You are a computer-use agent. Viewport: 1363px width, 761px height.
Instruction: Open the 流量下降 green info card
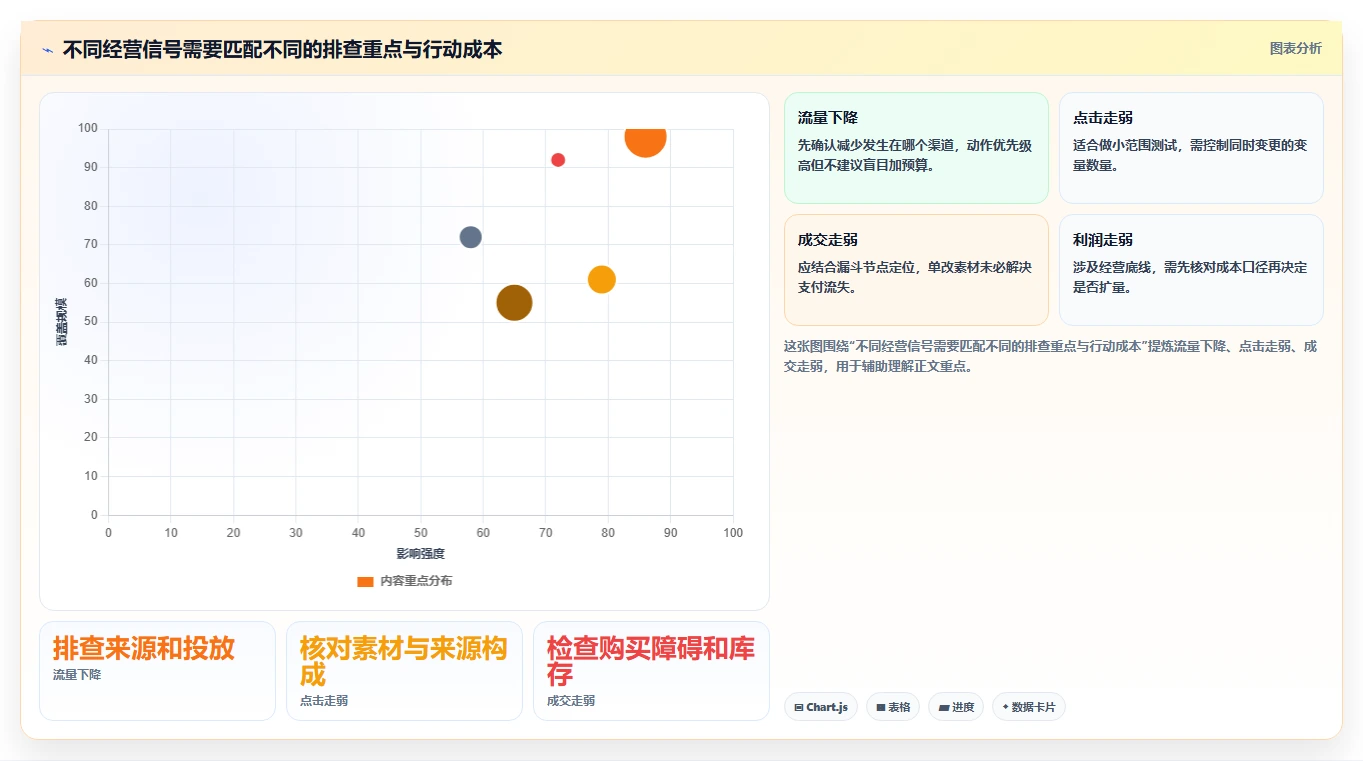tap(916, 148)
